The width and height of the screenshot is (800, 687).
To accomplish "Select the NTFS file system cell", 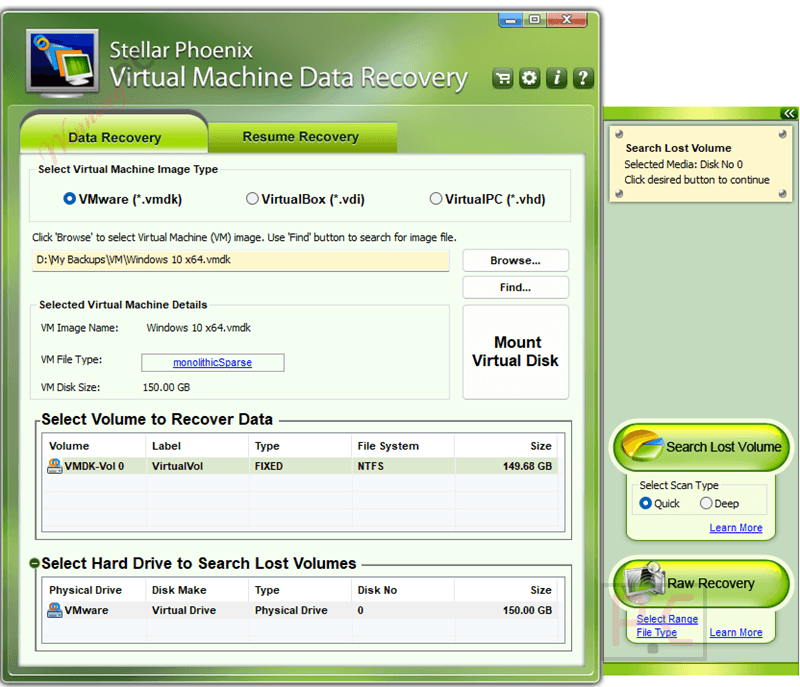I will pos(370,466).
